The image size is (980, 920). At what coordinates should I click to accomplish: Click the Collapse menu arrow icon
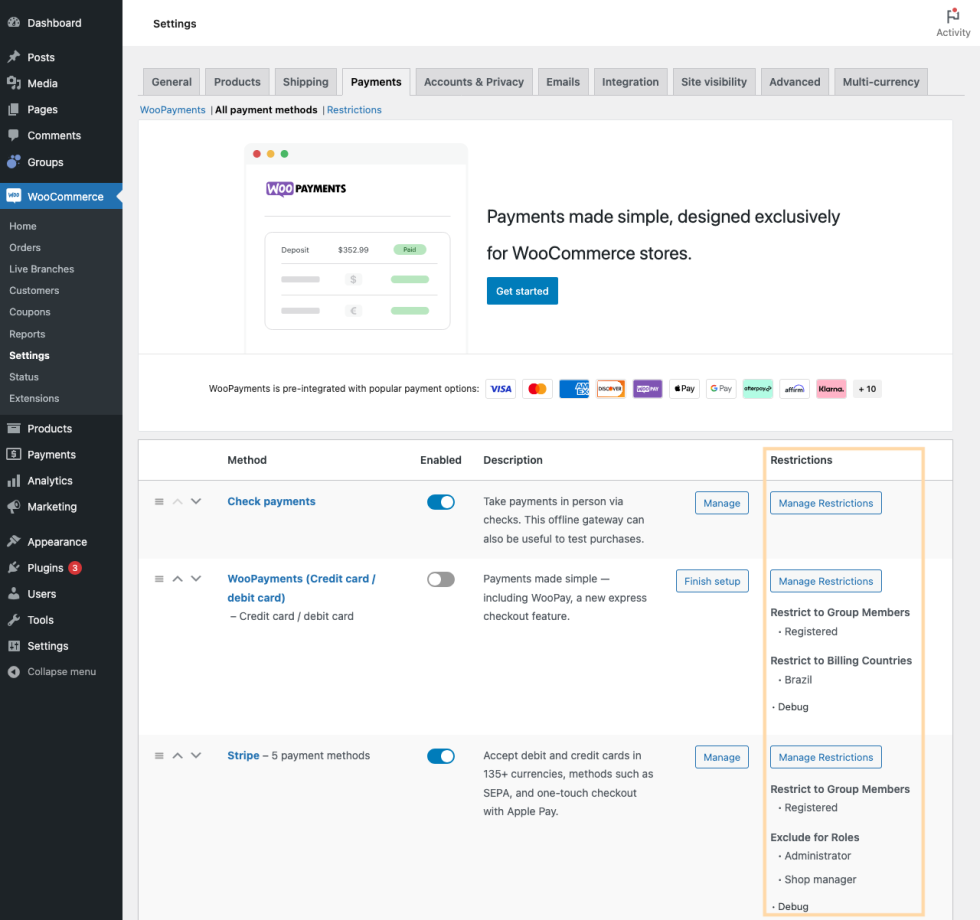click(14, 671)
